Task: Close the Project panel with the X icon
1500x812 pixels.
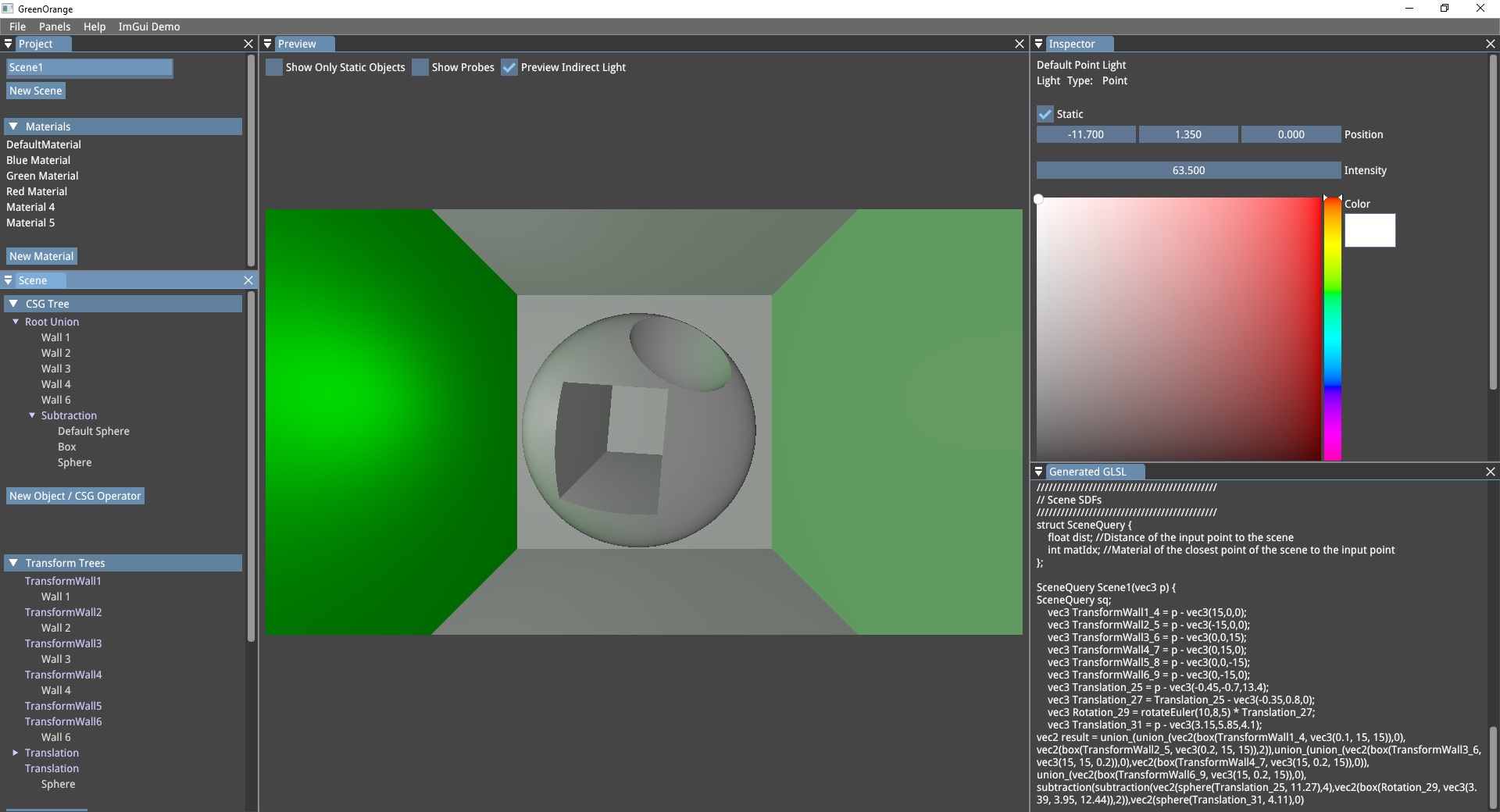Action: (248, 44)
